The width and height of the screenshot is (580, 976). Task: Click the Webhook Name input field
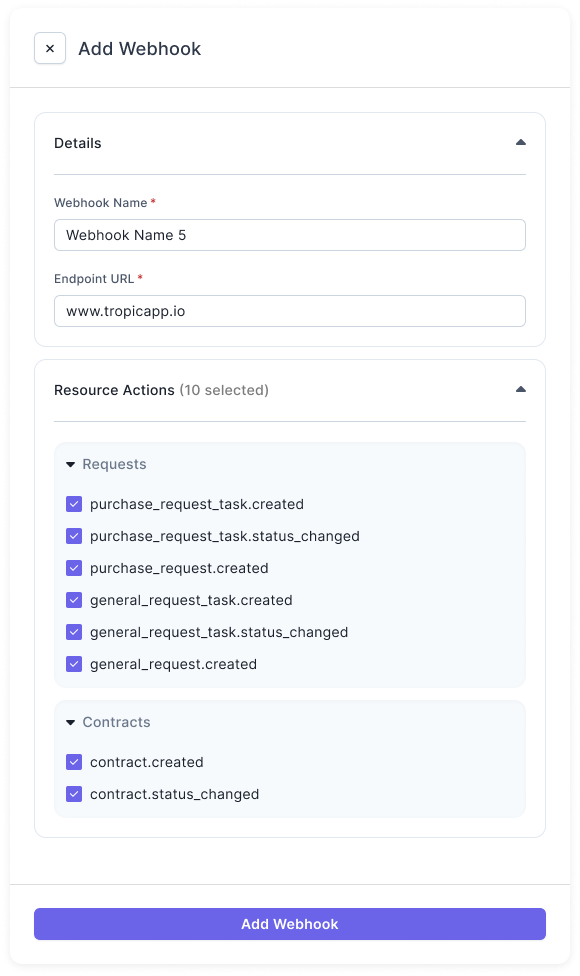(290, 235)
